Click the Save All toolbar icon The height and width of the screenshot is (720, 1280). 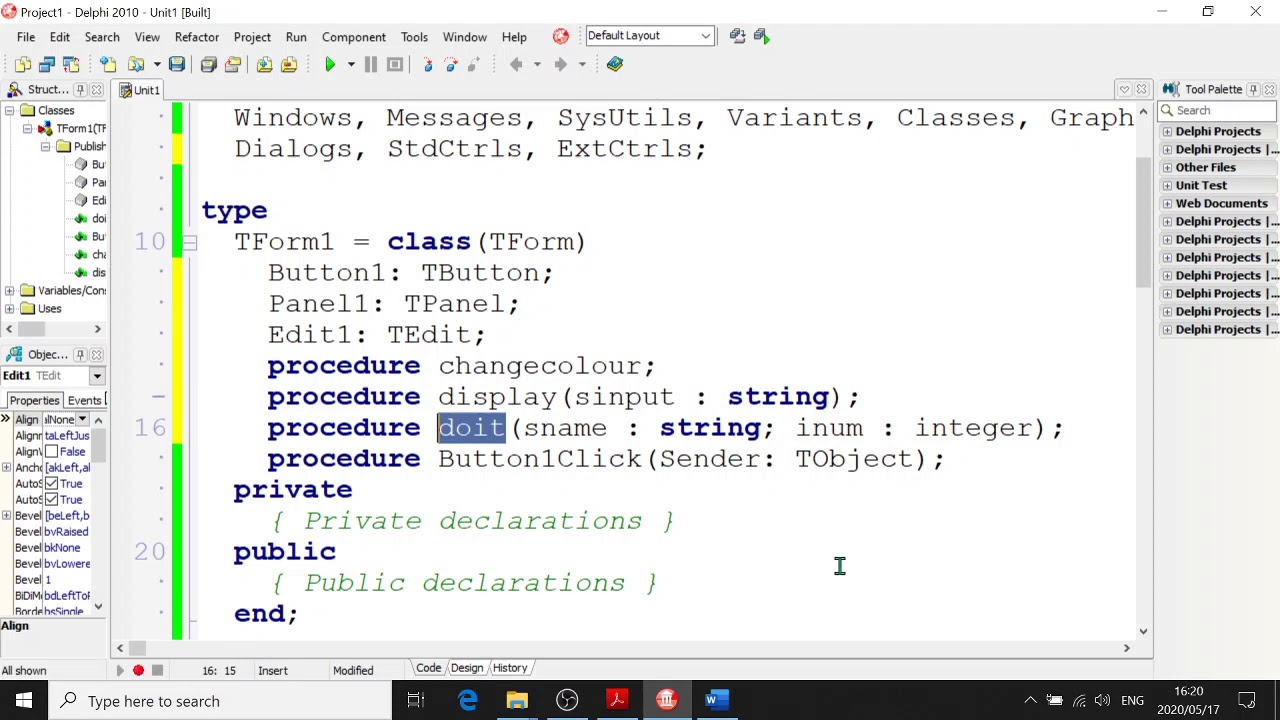(208, 64)
